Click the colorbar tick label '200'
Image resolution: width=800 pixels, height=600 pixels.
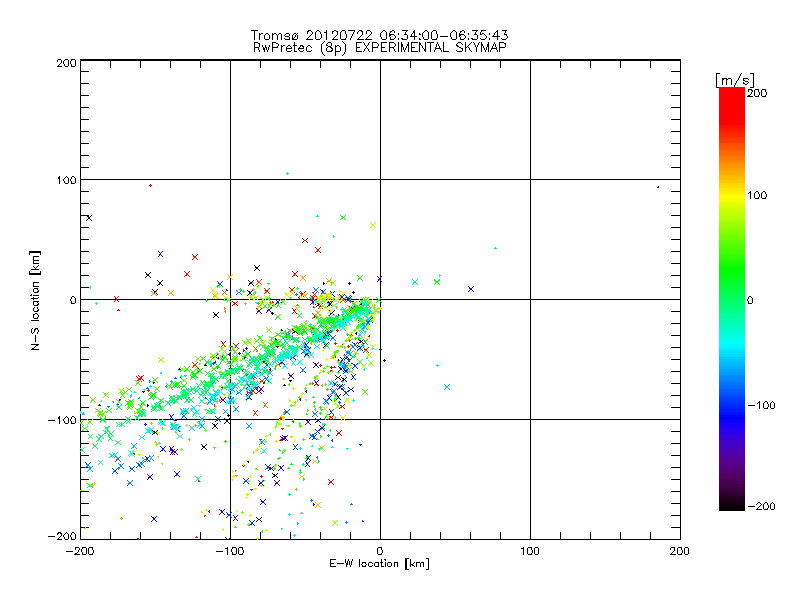coord(757,93)
